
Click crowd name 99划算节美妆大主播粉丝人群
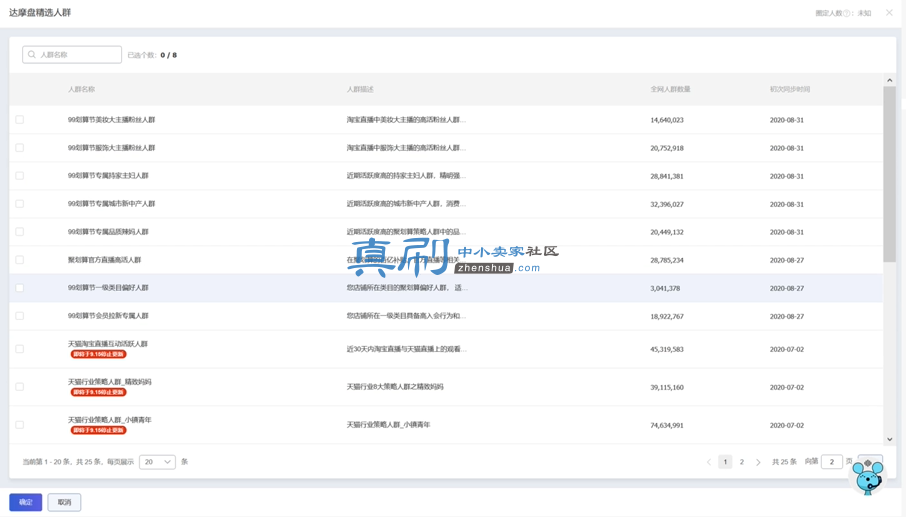pos(112,120)
